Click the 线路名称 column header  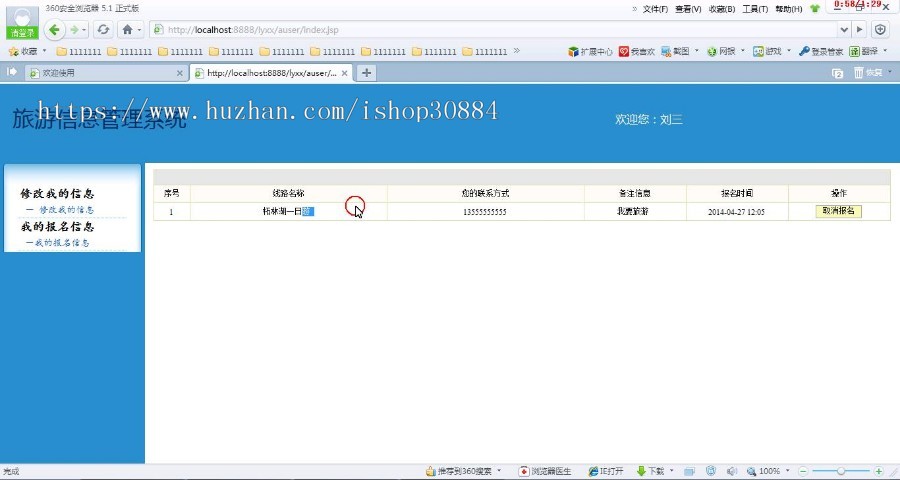[x=289, y=193]
